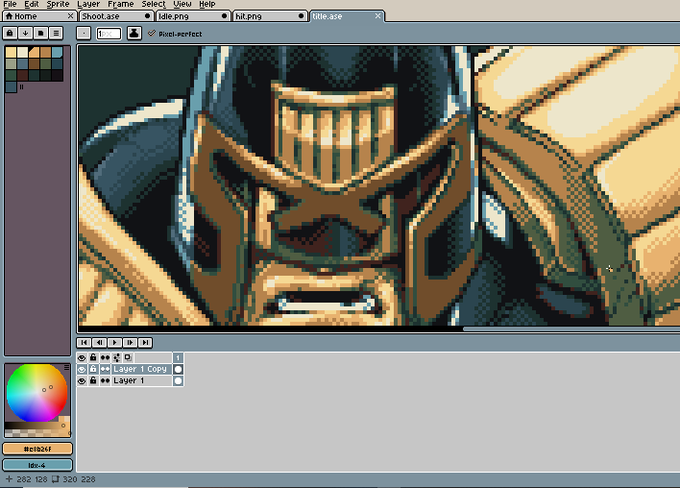Open the ink type button
This screenshot has width=680, height=488.
[134, 33]
